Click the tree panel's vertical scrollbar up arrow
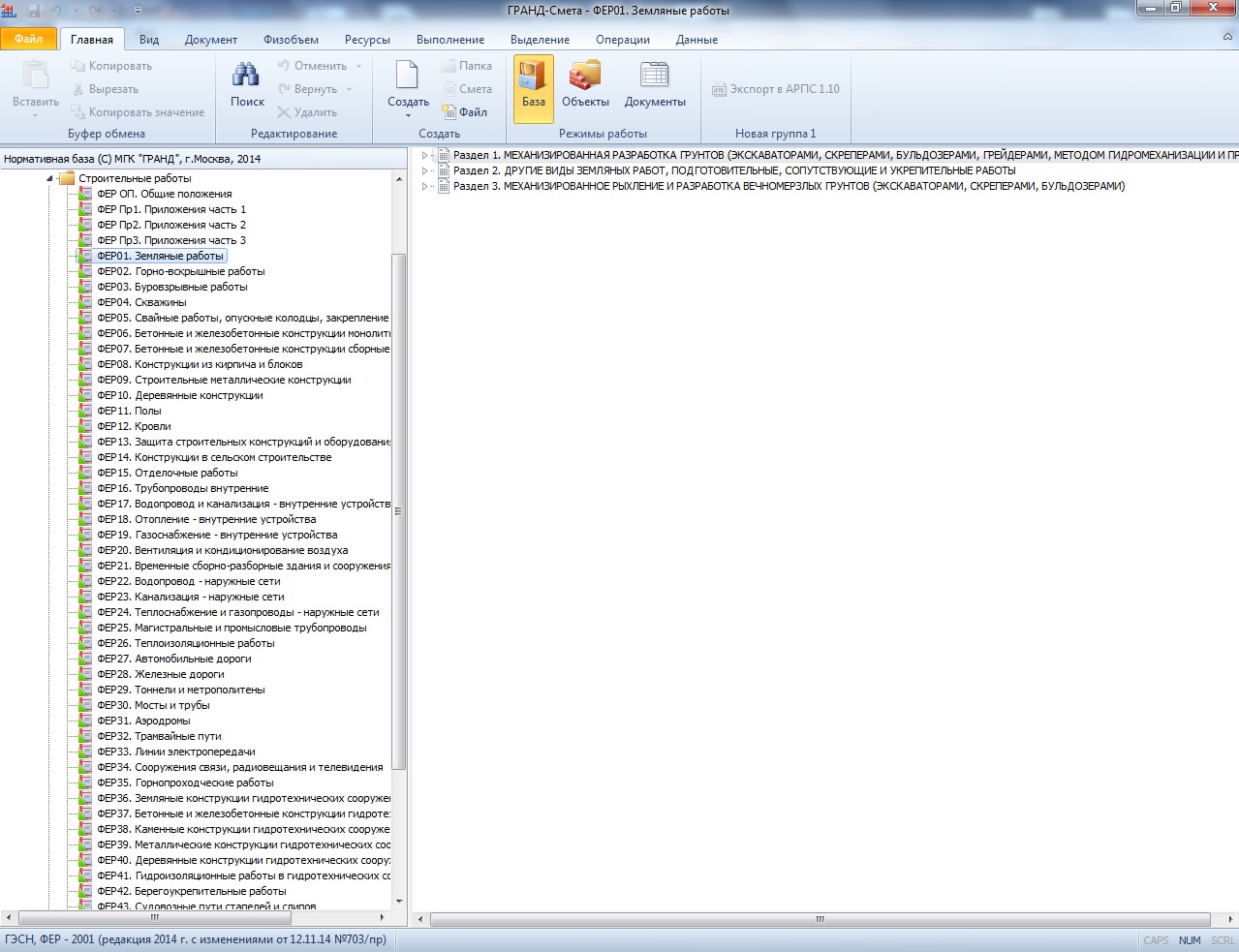Viewport: 1239px width, 952px height. pos(398,179)
